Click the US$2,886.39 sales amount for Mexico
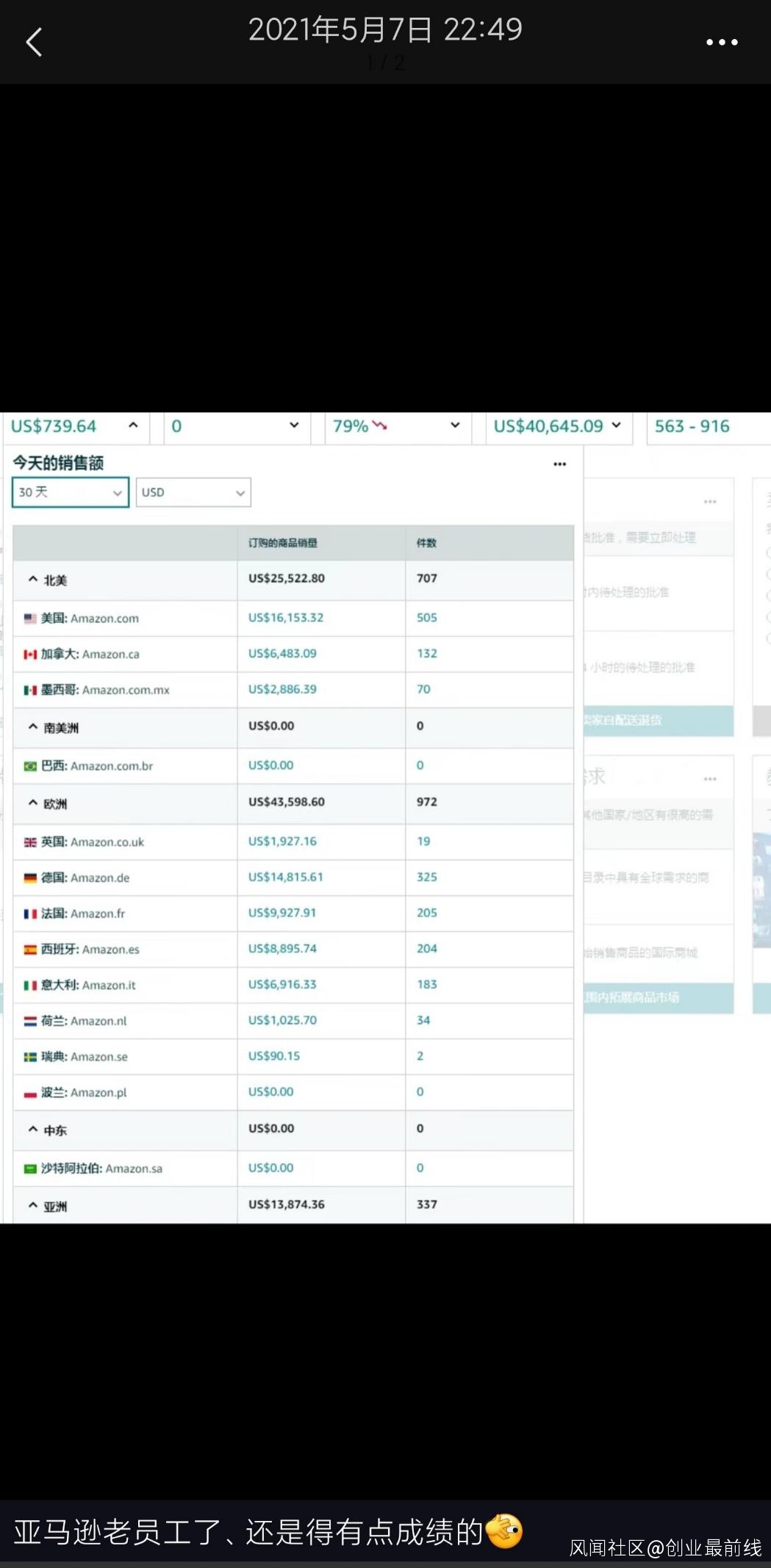 (282, 690)
